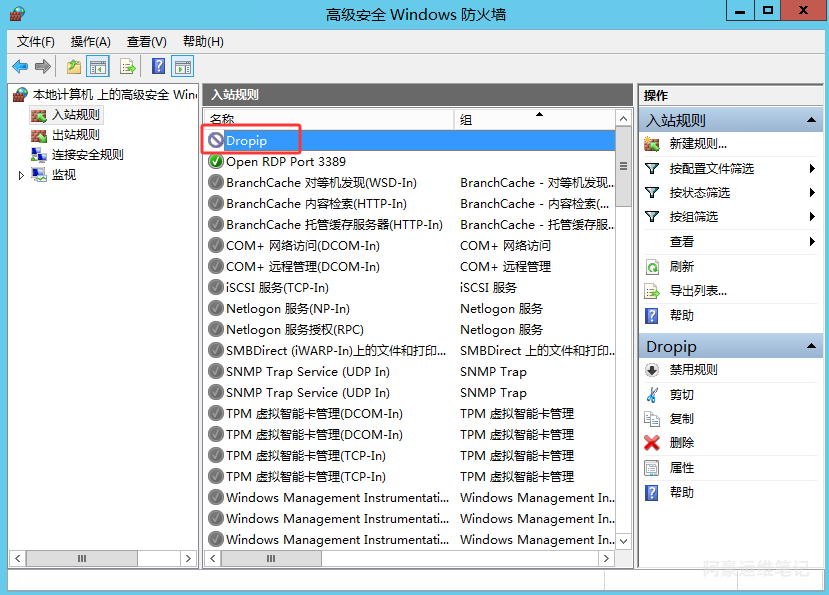Open the 按状态筛选 submenu arrow
The height and width of the screenshot is (595, 829).
[x=812, y=193]
